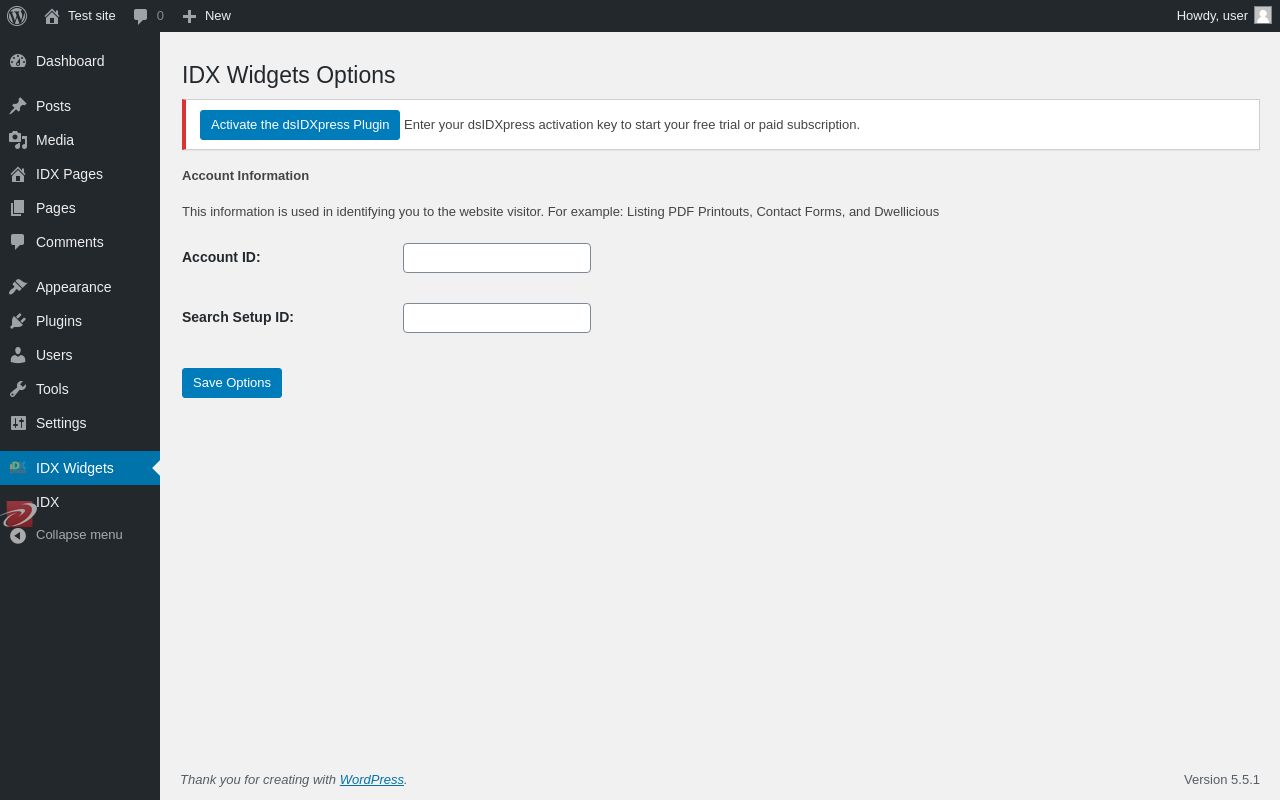Image resolution: width=1280 pixels, height=800 pixels.
Task: Open the Pages menu item
Action: [x=80, y=208]
